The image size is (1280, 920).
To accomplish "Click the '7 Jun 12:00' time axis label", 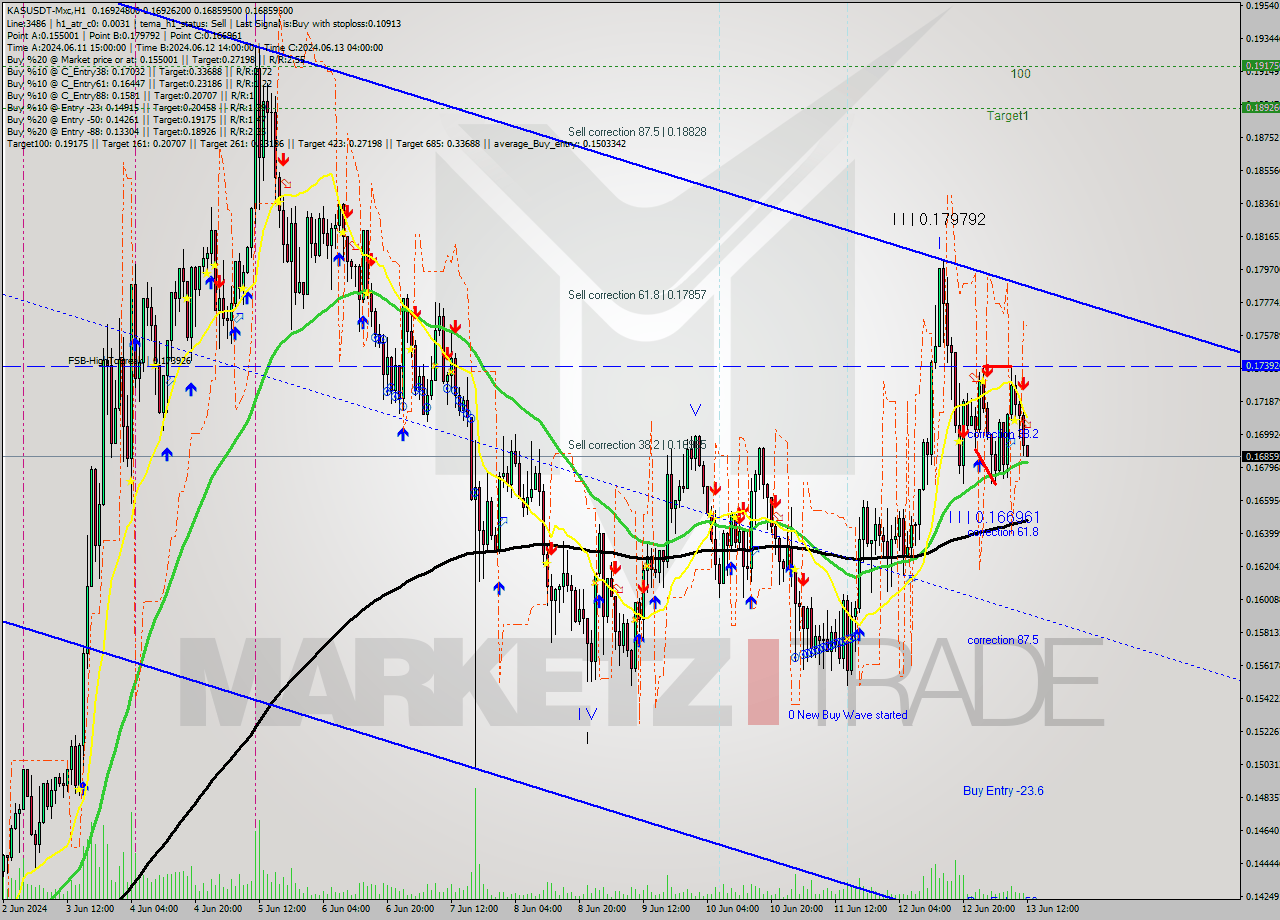I will point(473,909).
